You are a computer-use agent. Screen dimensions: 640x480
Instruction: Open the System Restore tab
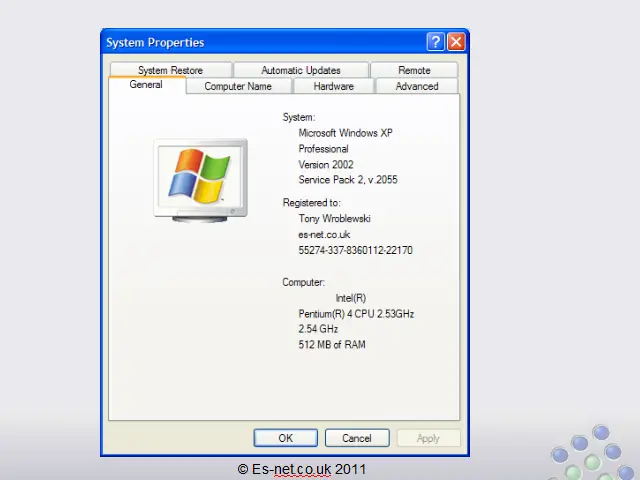(x=171, y=70)
